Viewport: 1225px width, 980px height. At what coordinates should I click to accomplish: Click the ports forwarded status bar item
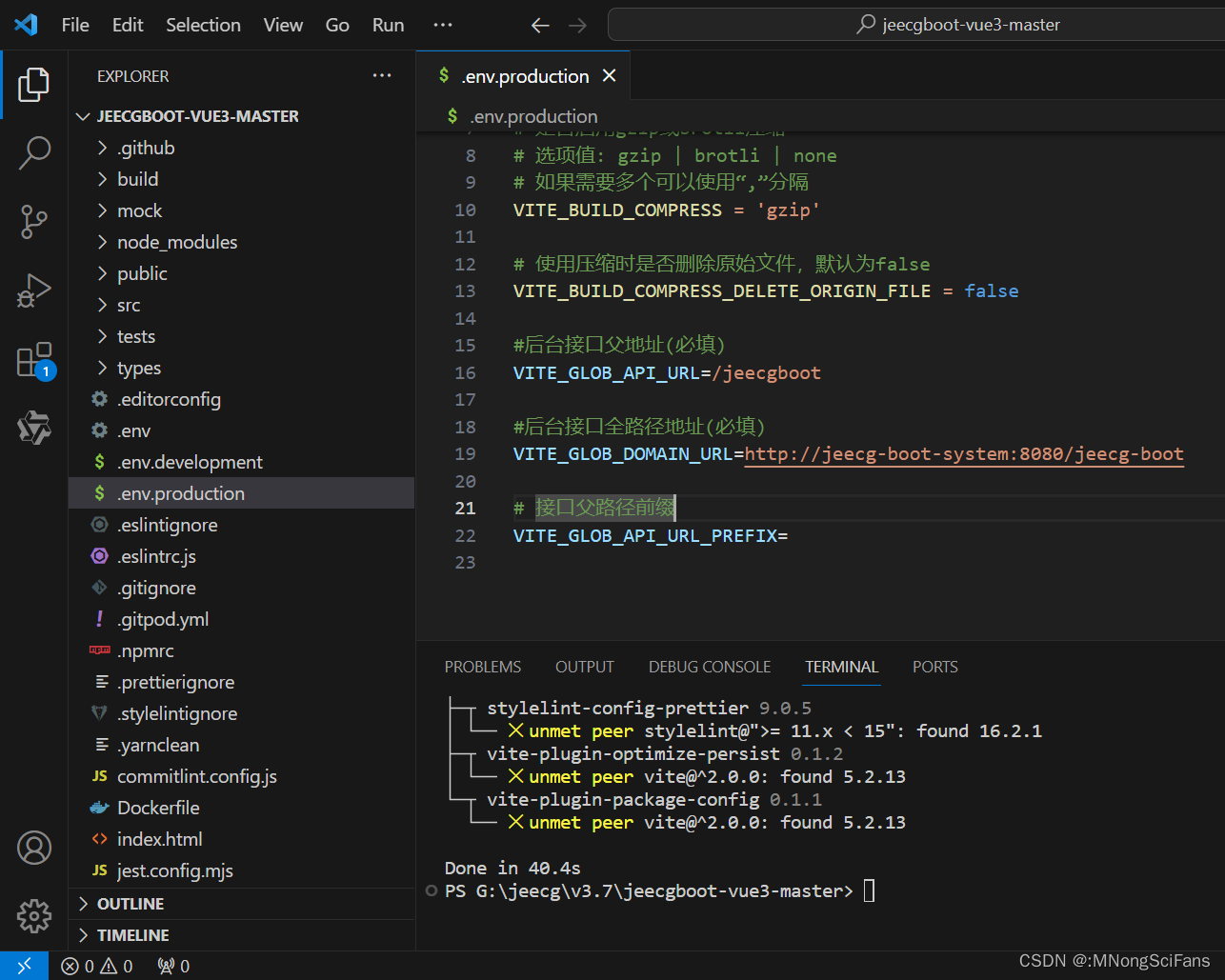[173, 966]
